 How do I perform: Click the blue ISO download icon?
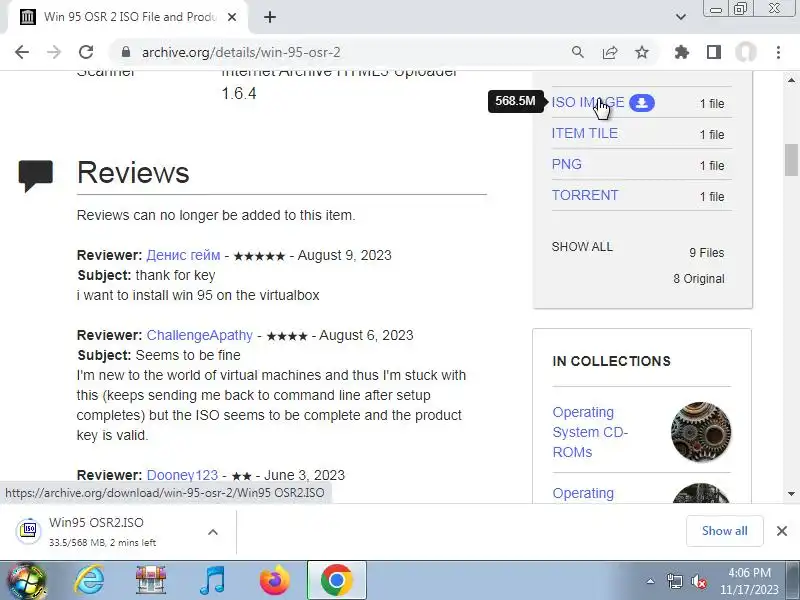tap(642, 103)
